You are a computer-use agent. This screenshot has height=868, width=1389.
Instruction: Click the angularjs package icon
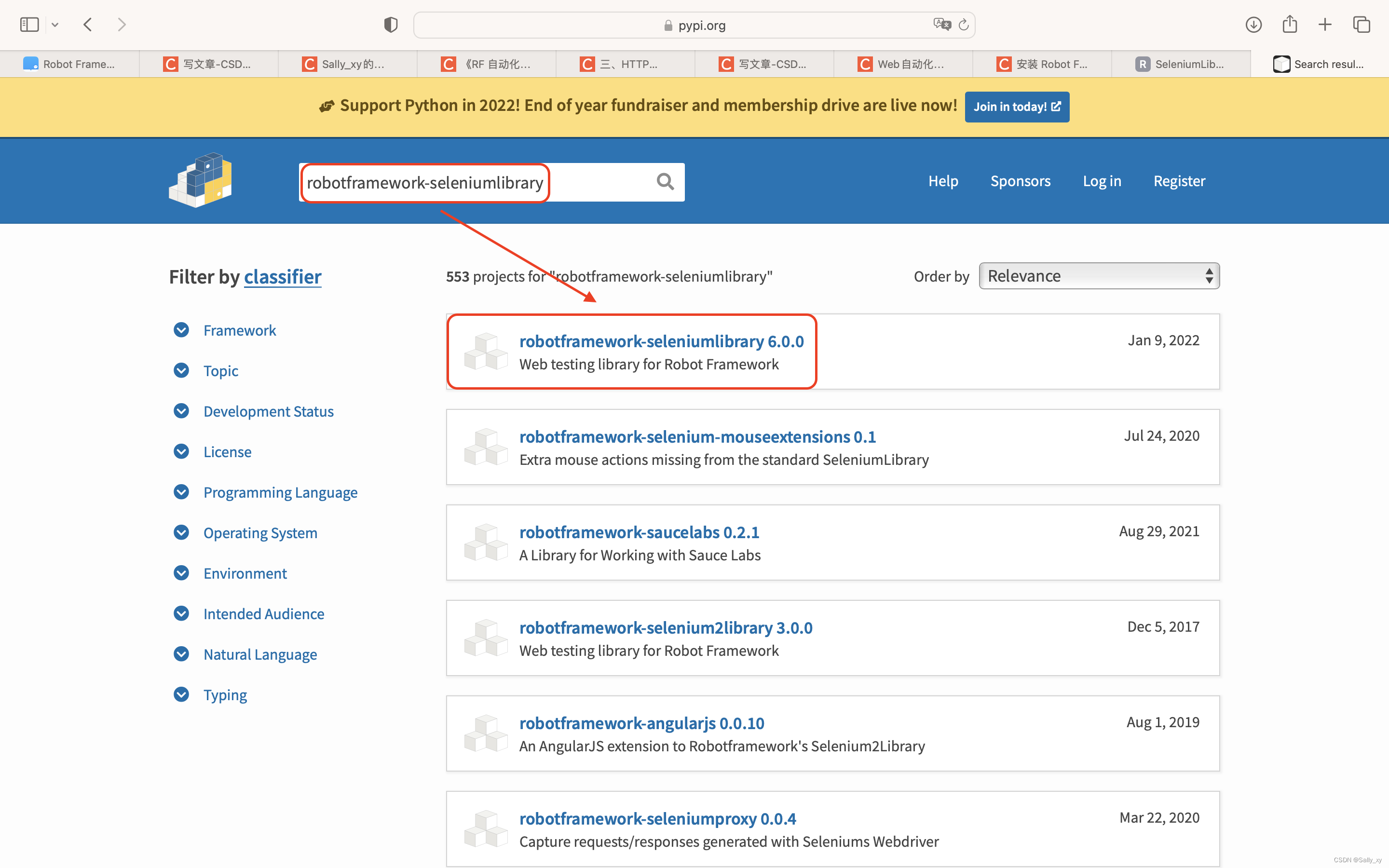[x=486, y=732]
